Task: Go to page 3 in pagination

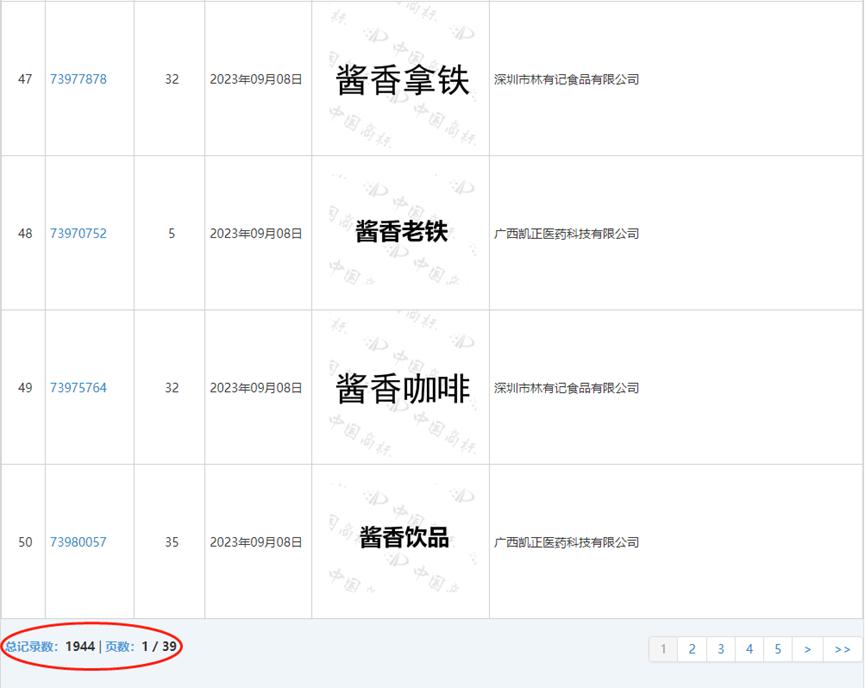Action: pyautogui.click(x=720, y=649)
